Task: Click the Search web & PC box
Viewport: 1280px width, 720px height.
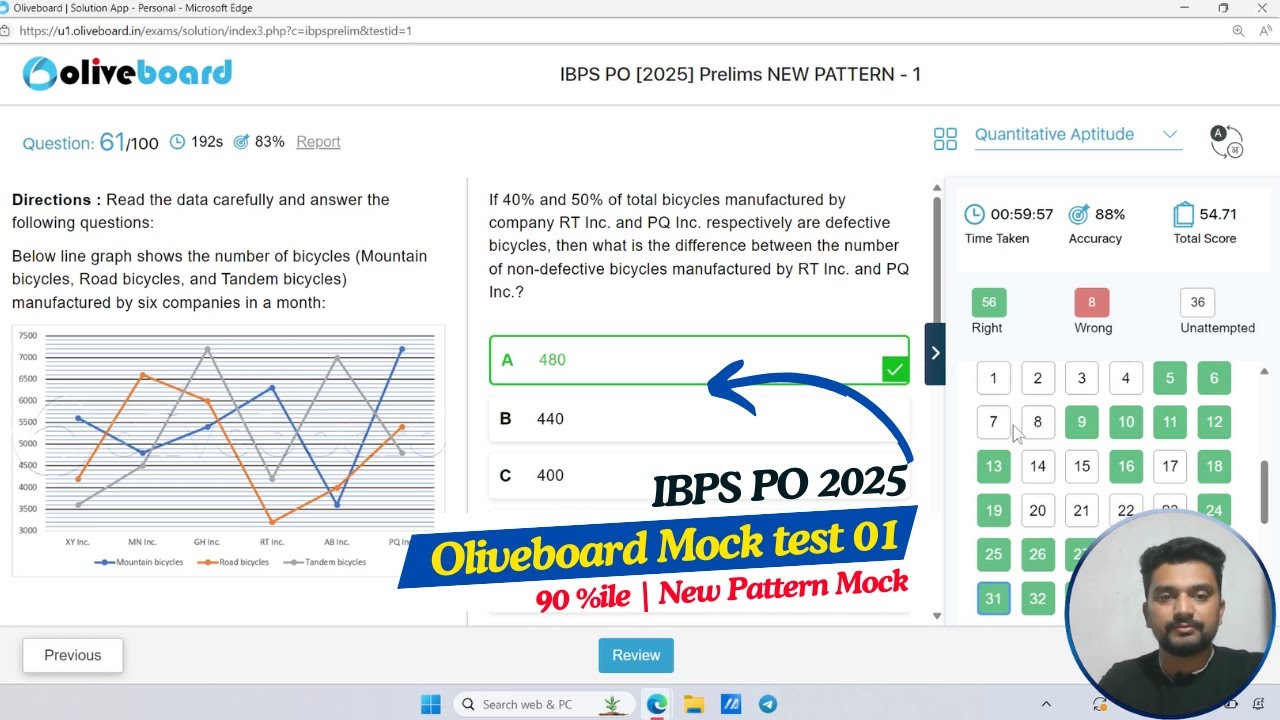Action: click(x=544, y=704)
